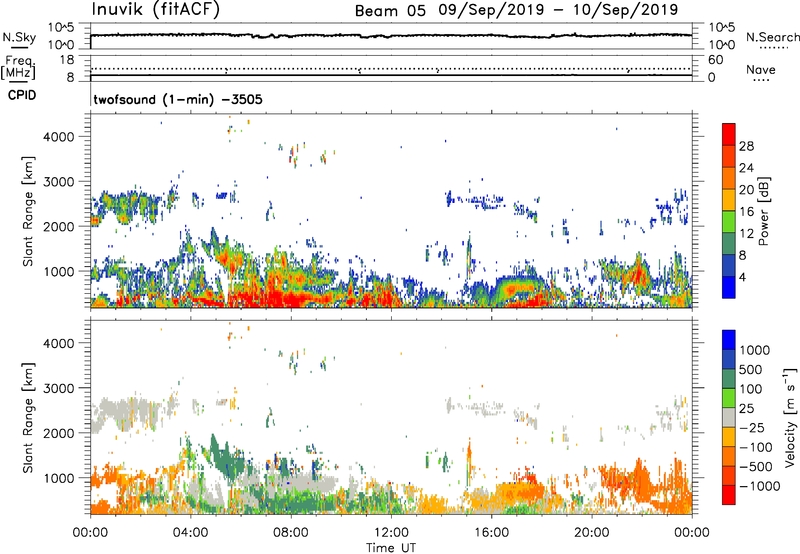The image size is (800, 554).
Task: Click the '2000' tick of the velocity panel
Action: 58,433
